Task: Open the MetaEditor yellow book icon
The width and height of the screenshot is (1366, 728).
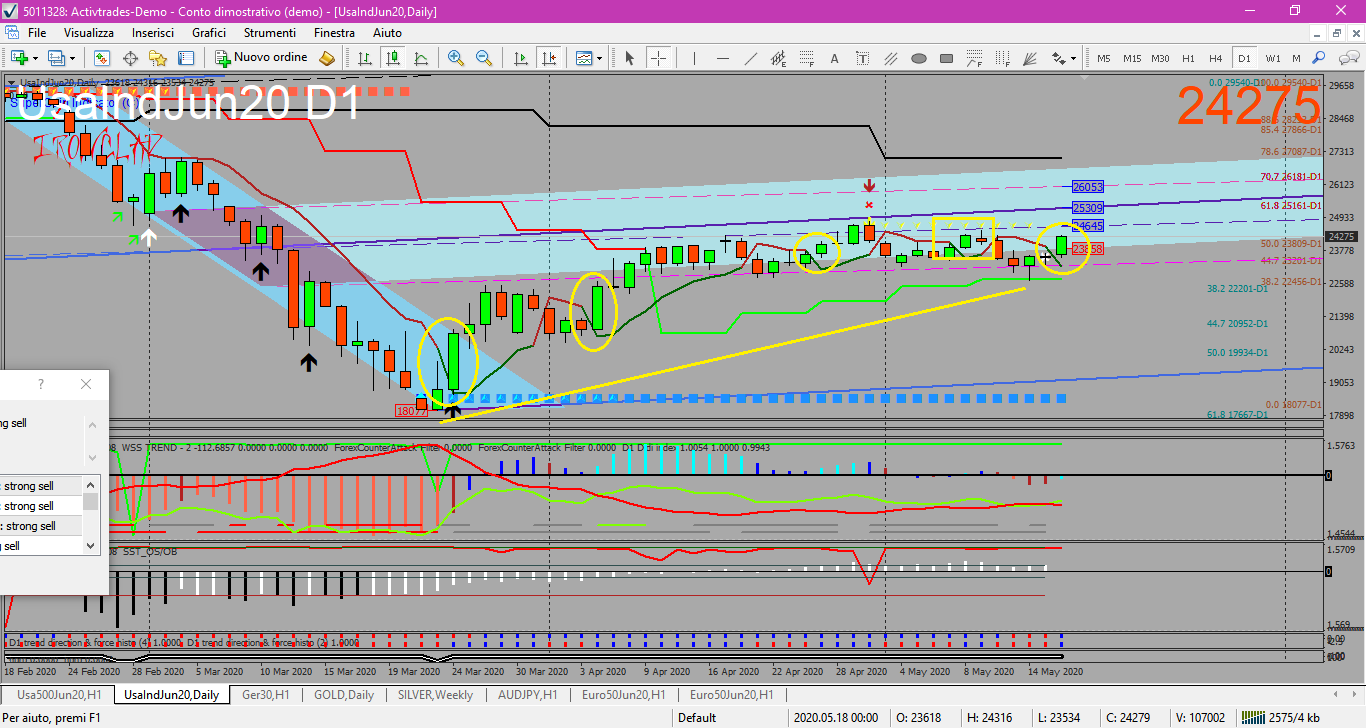Action: [327, 58]
